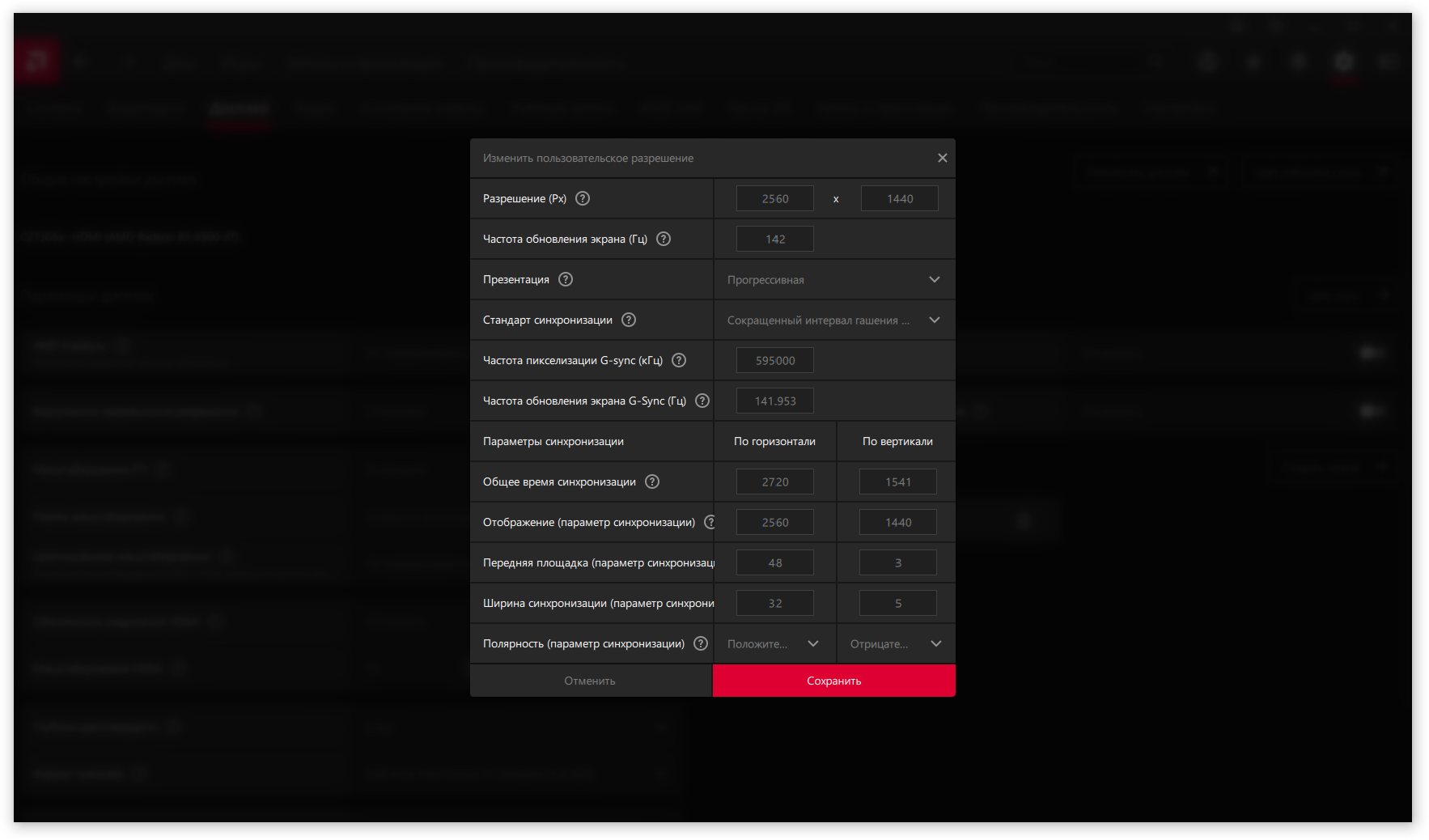Click the По горизонтали column header
Image resolution: width=1429 pixels, height=840 pixels.
[774, 441]
